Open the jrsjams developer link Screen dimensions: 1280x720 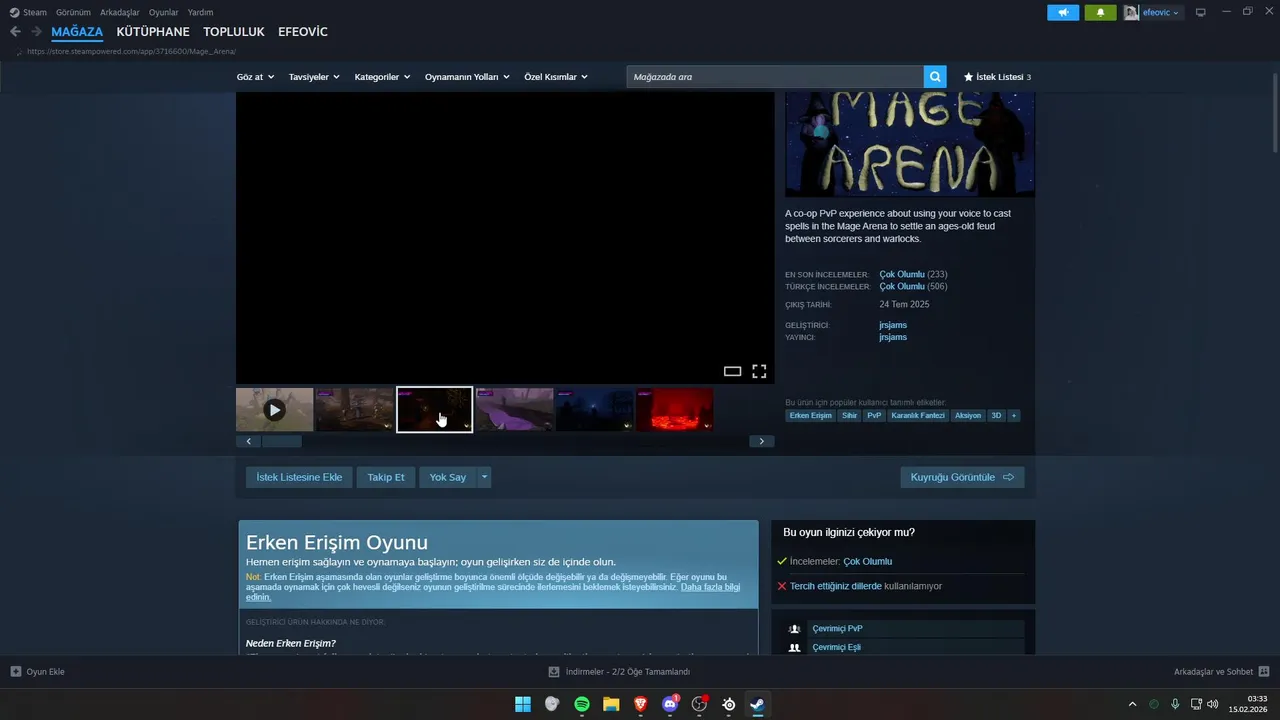pos(893,325)
